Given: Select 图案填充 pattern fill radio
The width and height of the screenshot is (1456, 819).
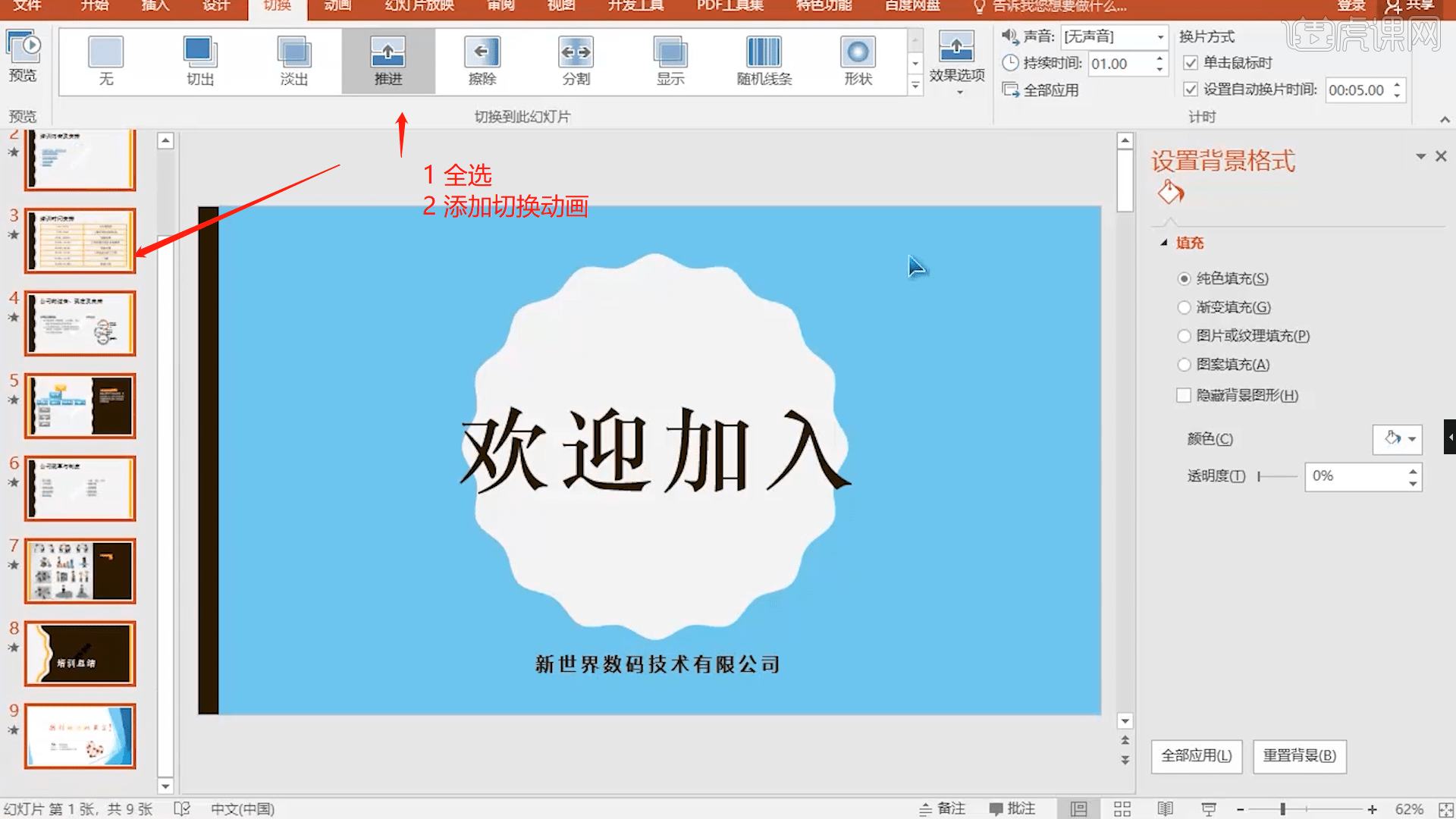Looking at the screenshot, I should (1184, 365).
